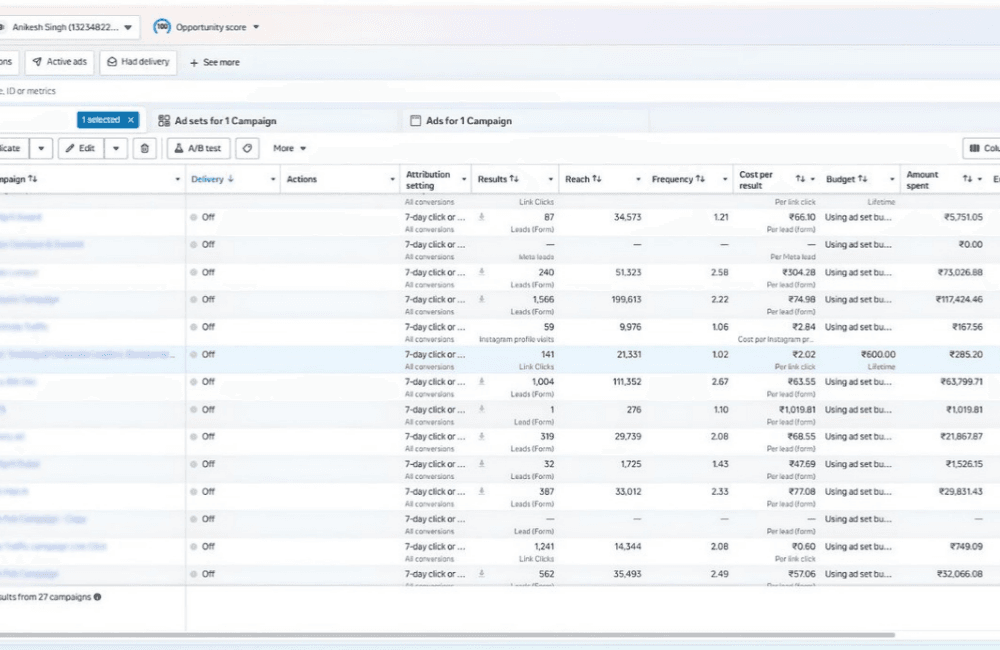The image size is (1000, 650).
Task: Click the Opportunity score 100 circle icon
Action: (x=162, y=27)
